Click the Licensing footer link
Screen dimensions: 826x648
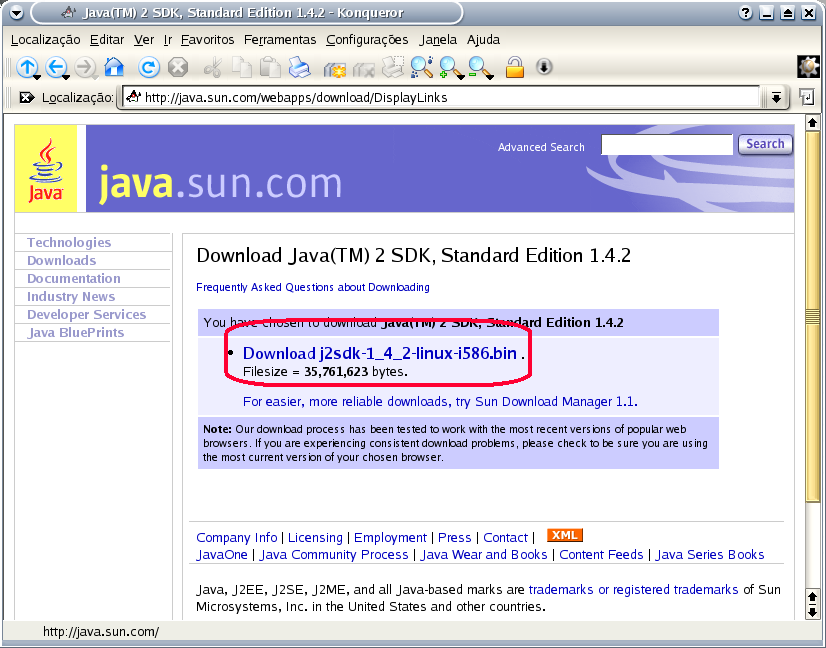click(315, 537)
